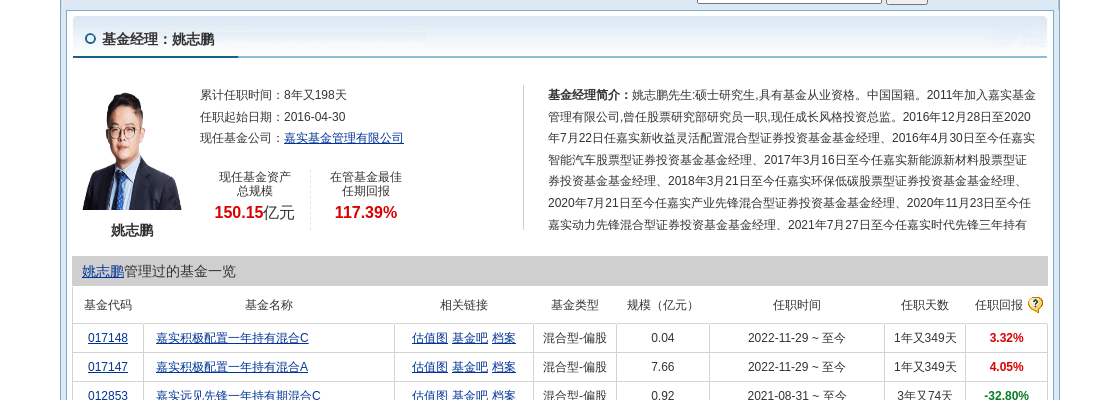The height and width of the screenshot is (400, 1120).
Task: Open fund code 012853
Action: click(108, 395)
